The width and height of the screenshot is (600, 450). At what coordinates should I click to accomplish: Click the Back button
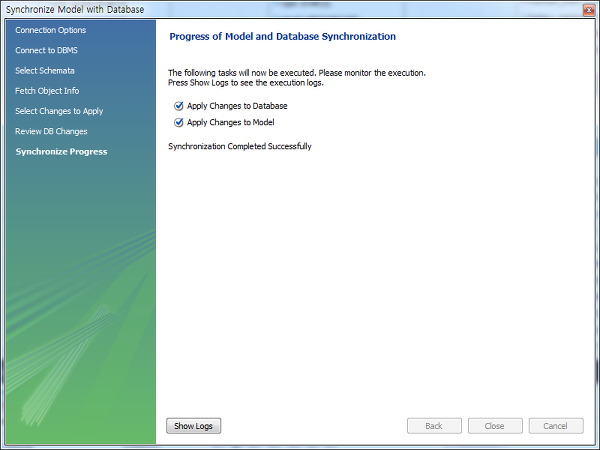click(434, 426)
